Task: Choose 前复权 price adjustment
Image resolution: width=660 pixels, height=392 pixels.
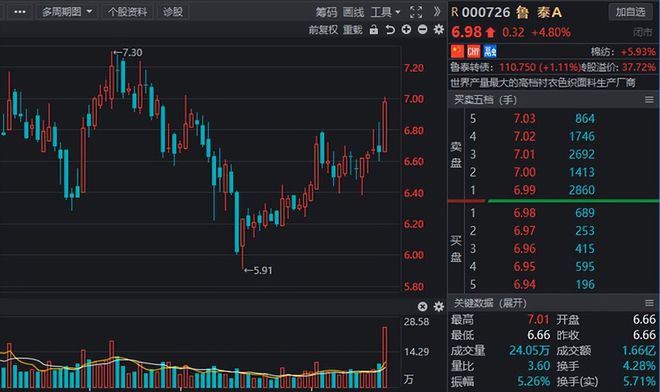Action: pyautogui.click(x=323, y=30)
